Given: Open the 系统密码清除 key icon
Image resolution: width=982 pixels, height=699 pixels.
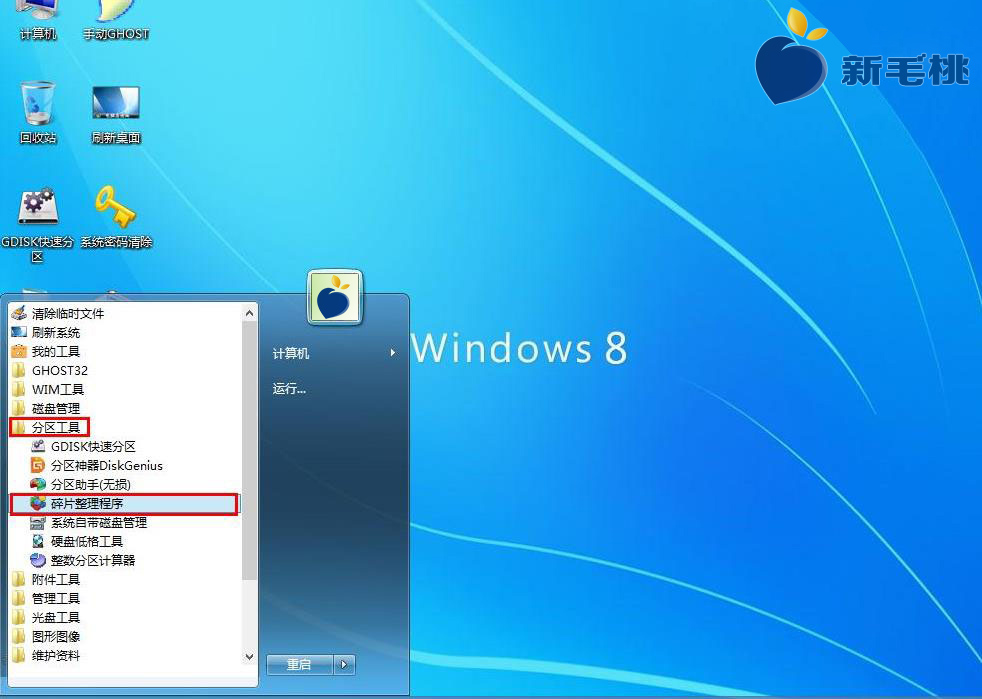Looking at the screenshot, I should coord(116,217).
